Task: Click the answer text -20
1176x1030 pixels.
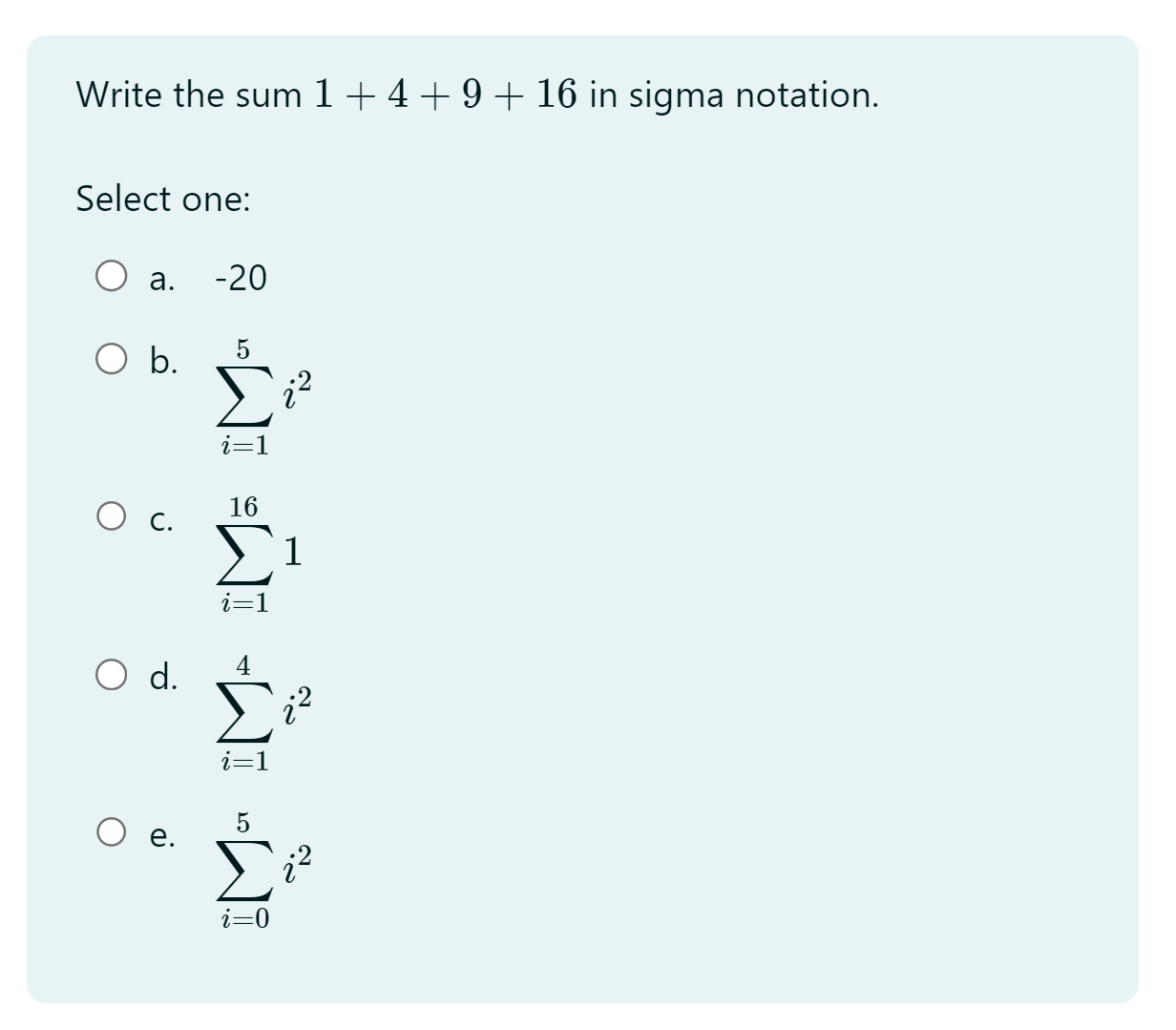Action: [240, 279]
